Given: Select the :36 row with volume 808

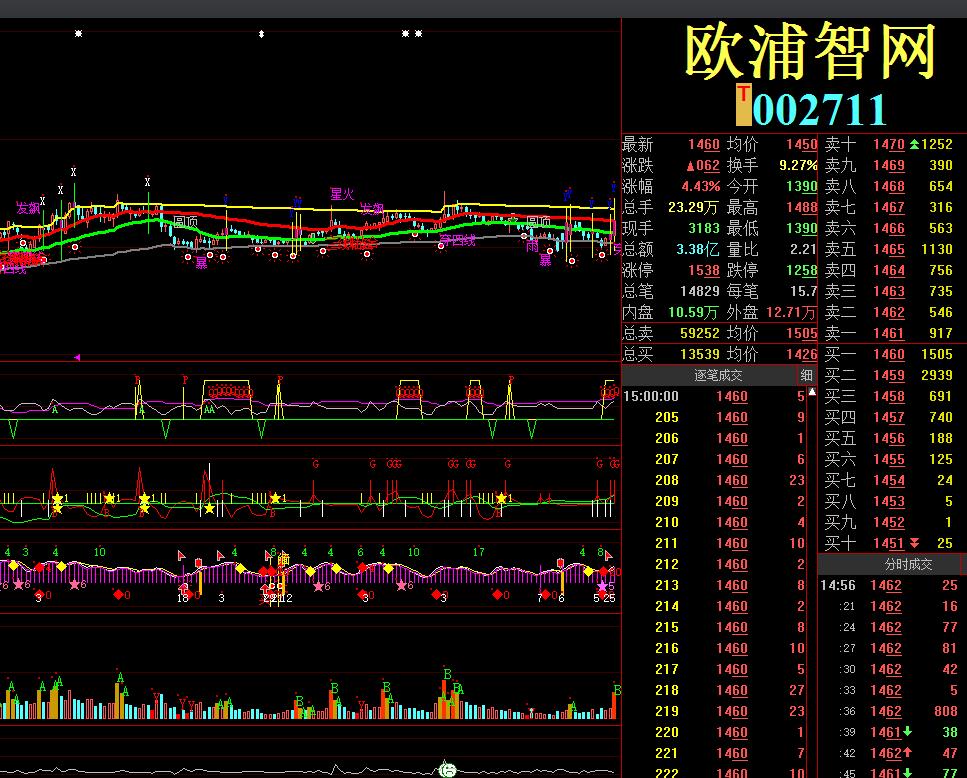Looking at the screenshot, I should point(889,711).
